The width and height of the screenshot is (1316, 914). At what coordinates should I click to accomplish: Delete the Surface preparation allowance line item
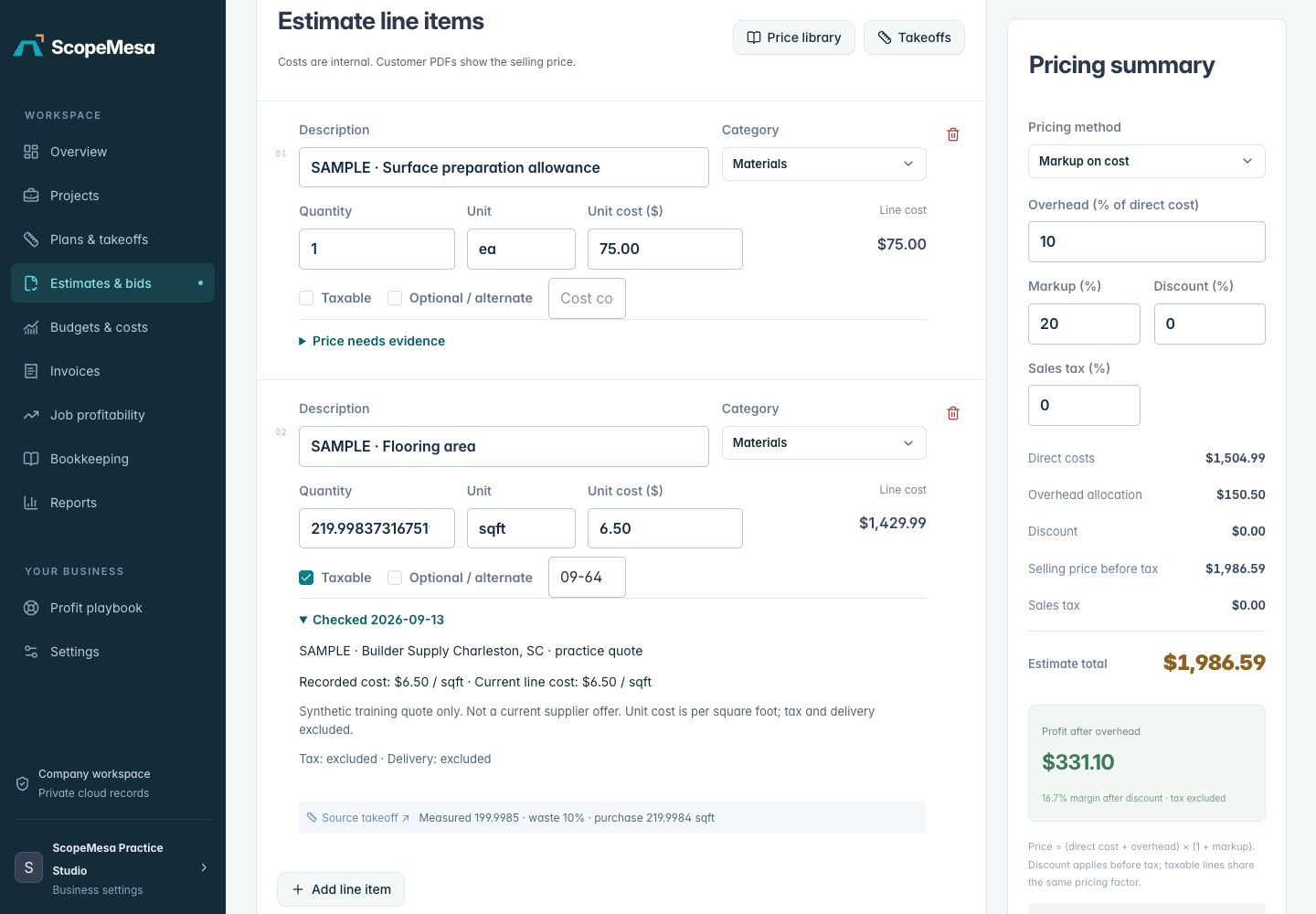953,134
